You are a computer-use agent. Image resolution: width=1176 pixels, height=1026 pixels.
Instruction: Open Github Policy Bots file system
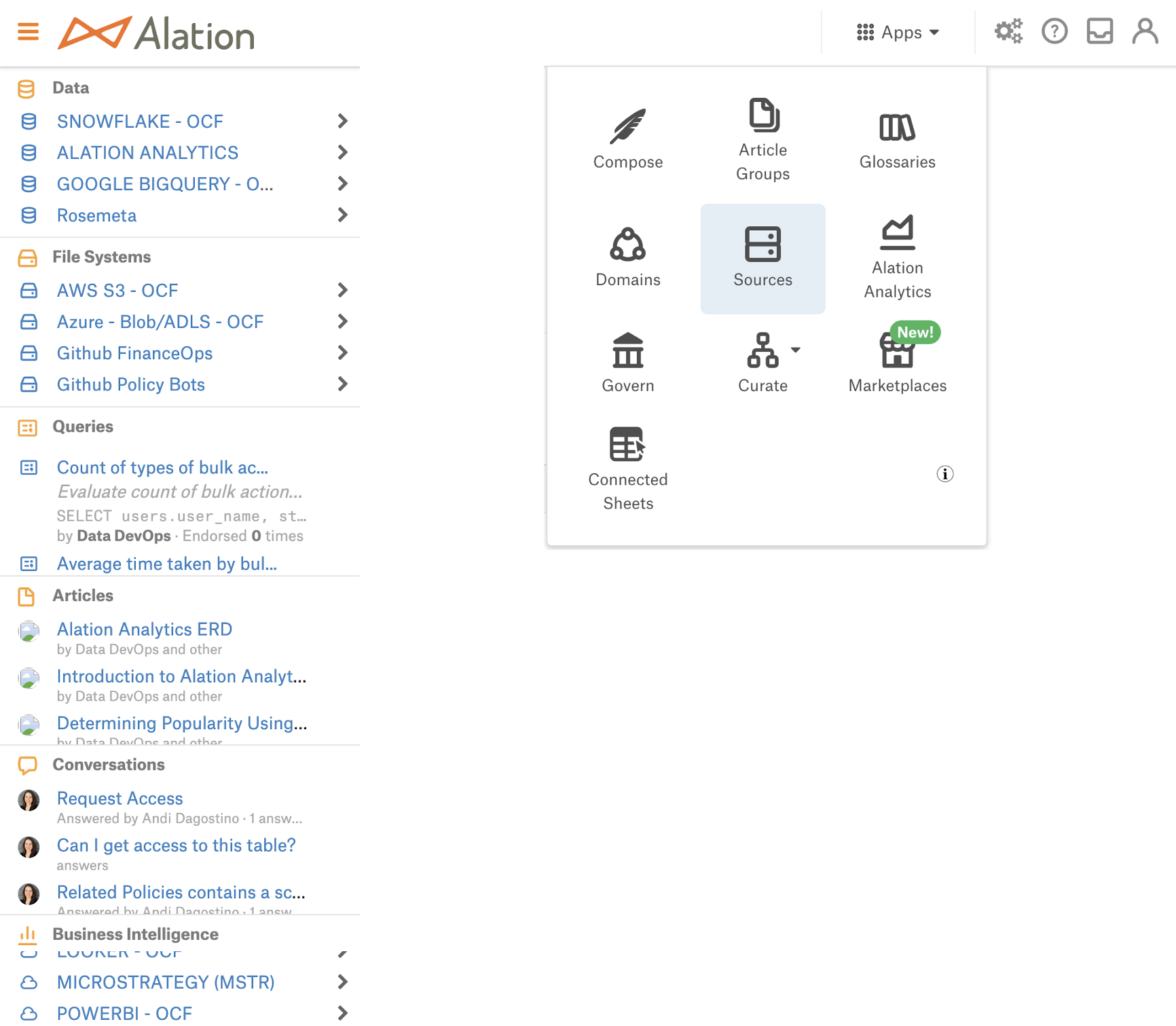(x=131, y=384)
